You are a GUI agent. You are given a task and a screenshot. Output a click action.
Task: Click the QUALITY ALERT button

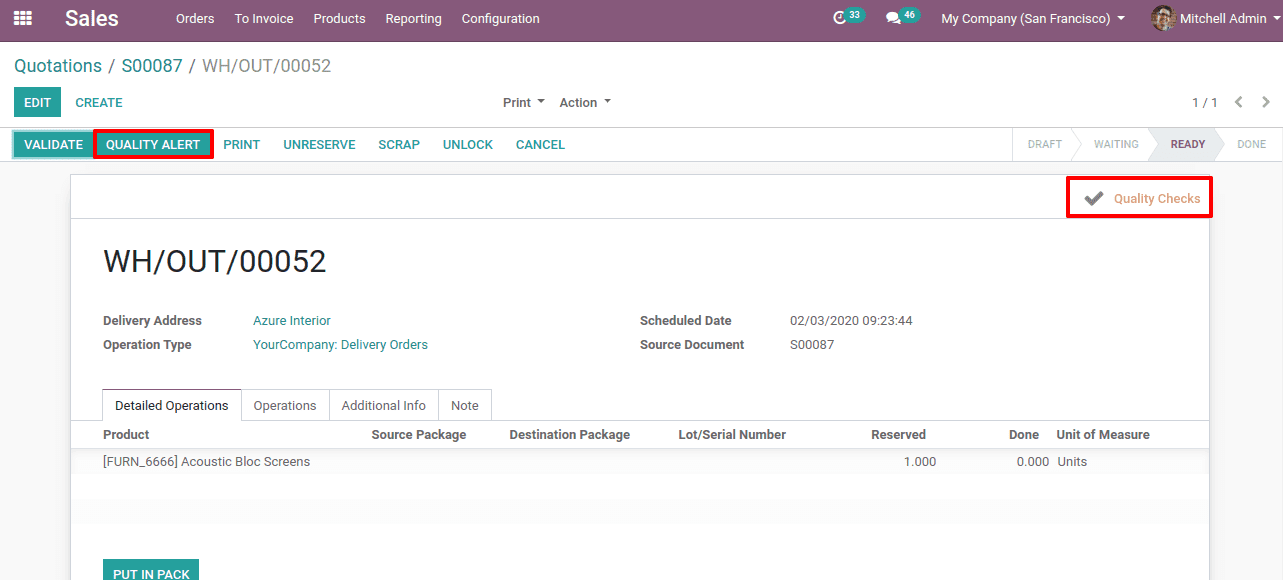coord(153,145)
